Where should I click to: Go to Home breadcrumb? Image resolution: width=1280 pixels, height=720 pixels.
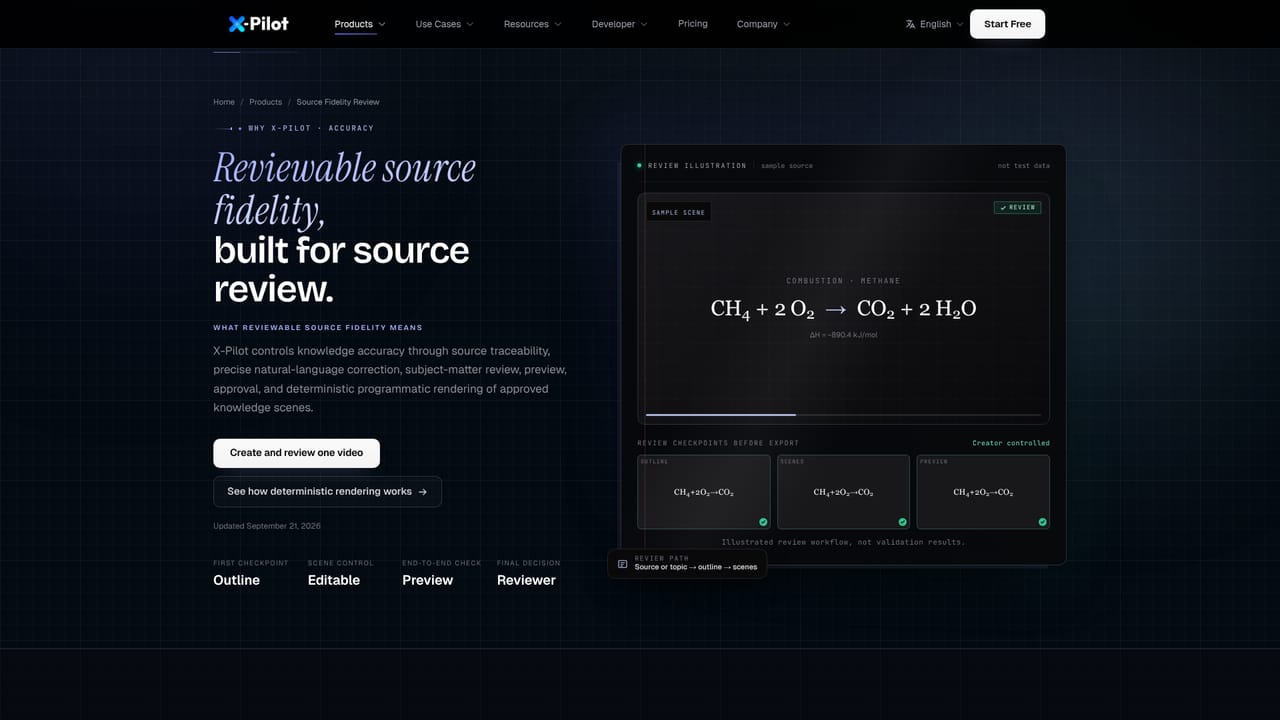coord(224,102)
